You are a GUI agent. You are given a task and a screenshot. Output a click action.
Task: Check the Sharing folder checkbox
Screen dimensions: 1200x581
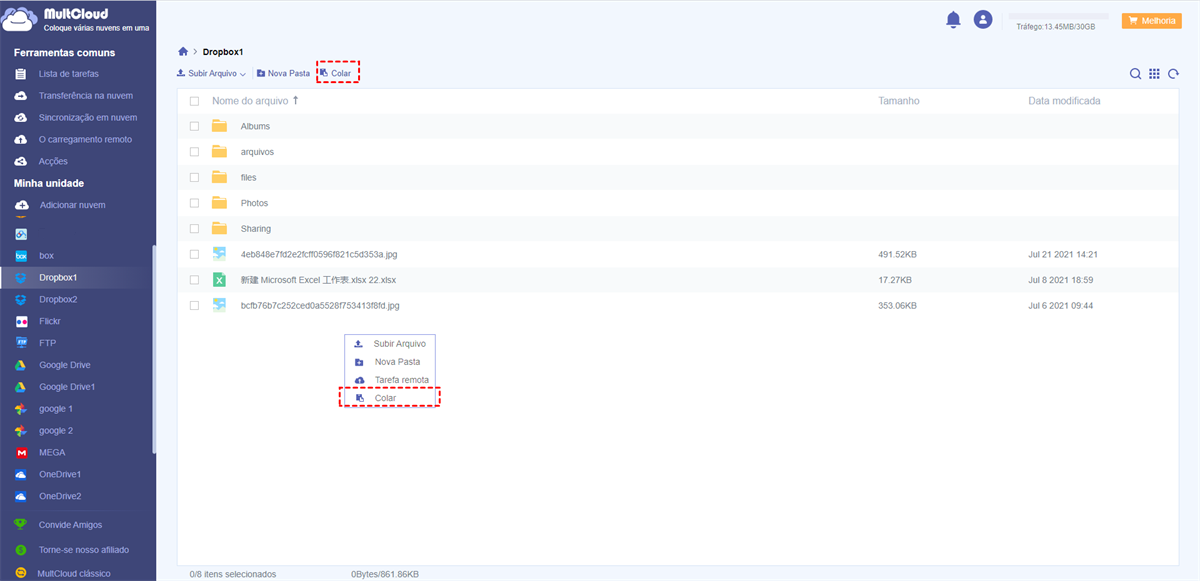pos(194,228)
